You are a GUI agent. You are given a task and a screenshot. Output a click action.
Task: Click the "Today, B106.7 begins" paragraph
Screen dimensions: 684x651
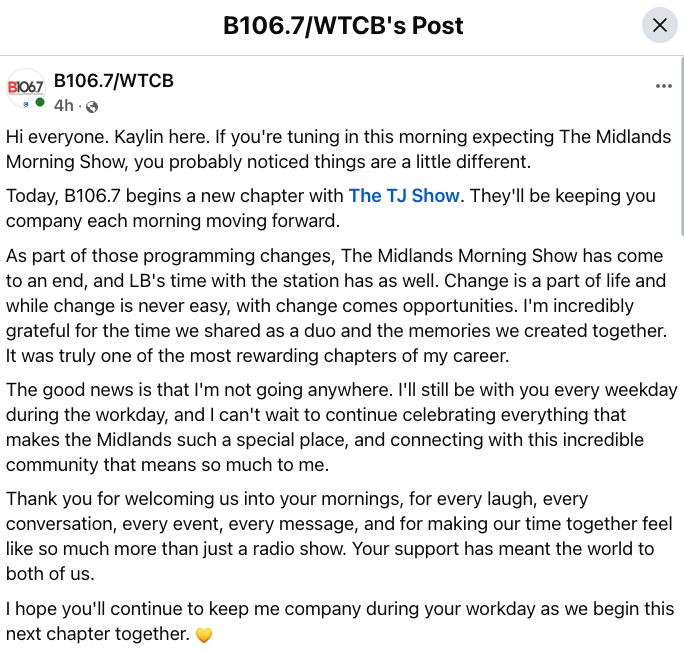click(x=331, y=208)
